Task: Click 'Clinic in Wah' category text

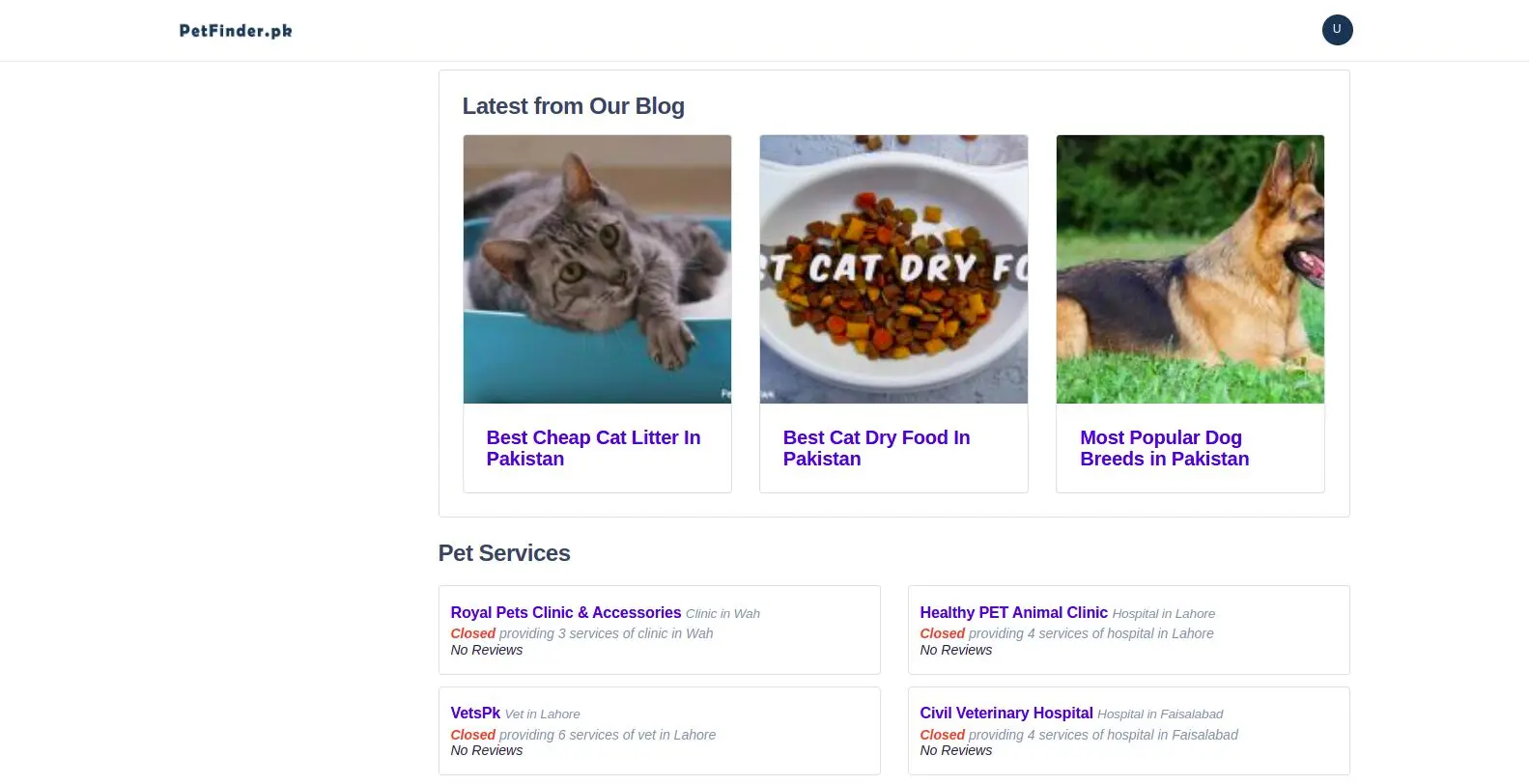Action: point(722,614)
